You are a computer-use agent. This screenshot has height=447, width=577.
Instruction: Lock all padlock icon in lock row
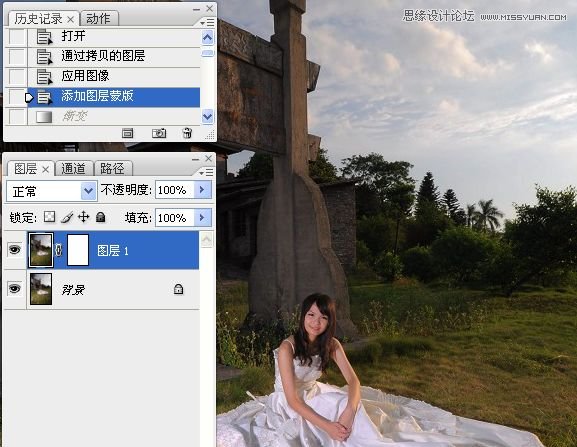pos(100,217)
